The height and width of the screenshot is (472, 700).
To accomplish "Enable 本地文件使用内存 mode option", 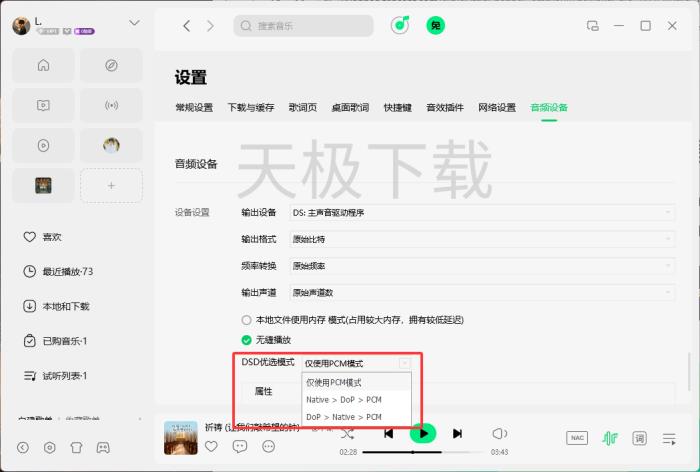I will pyautogui.click(x=247, y=320).
